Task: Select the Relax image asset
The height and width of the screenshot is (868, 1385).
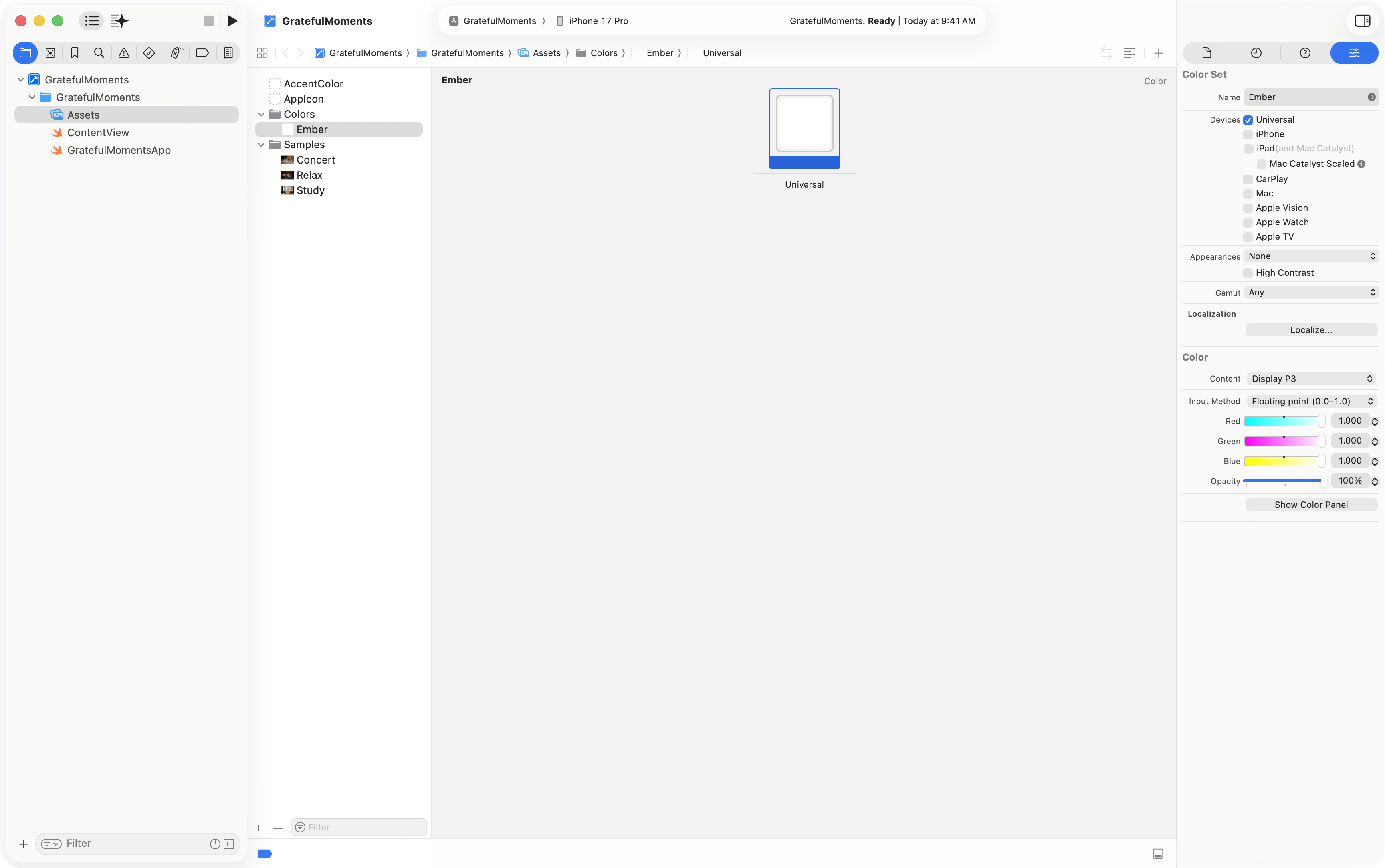Action: (309, 175)
